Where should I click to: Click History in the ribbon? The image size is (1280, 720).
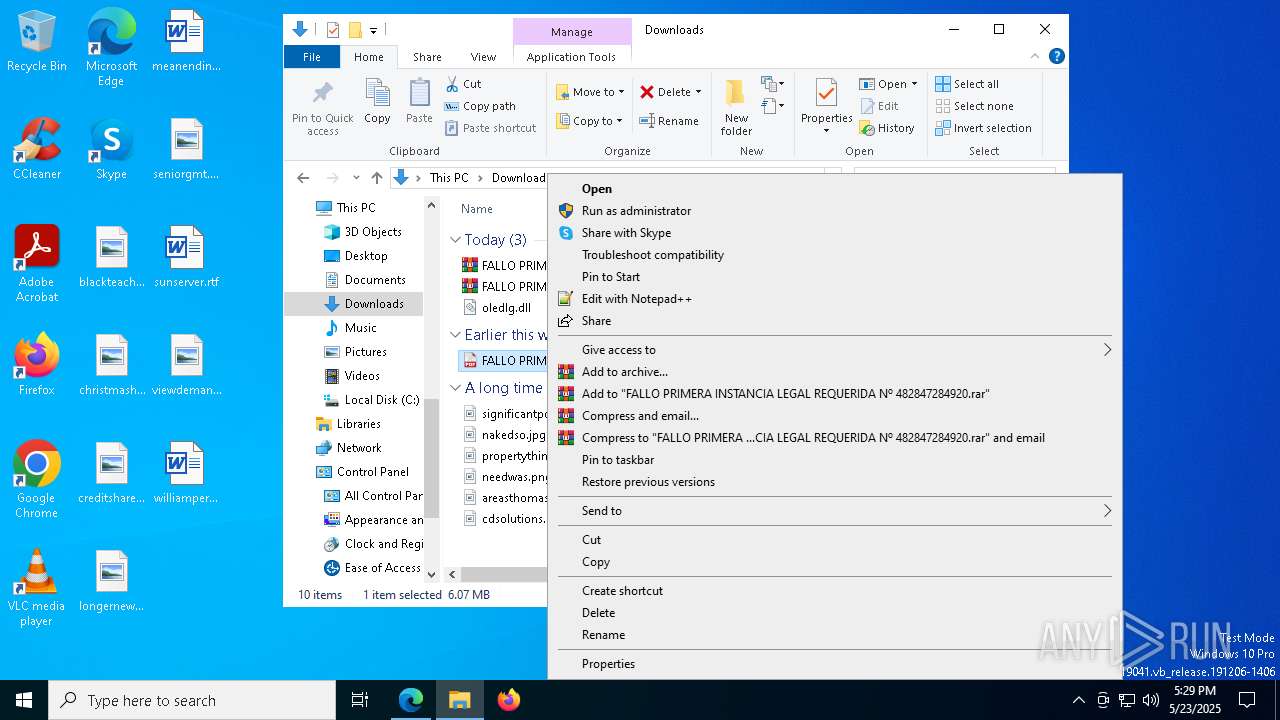(x=887, y=128)
